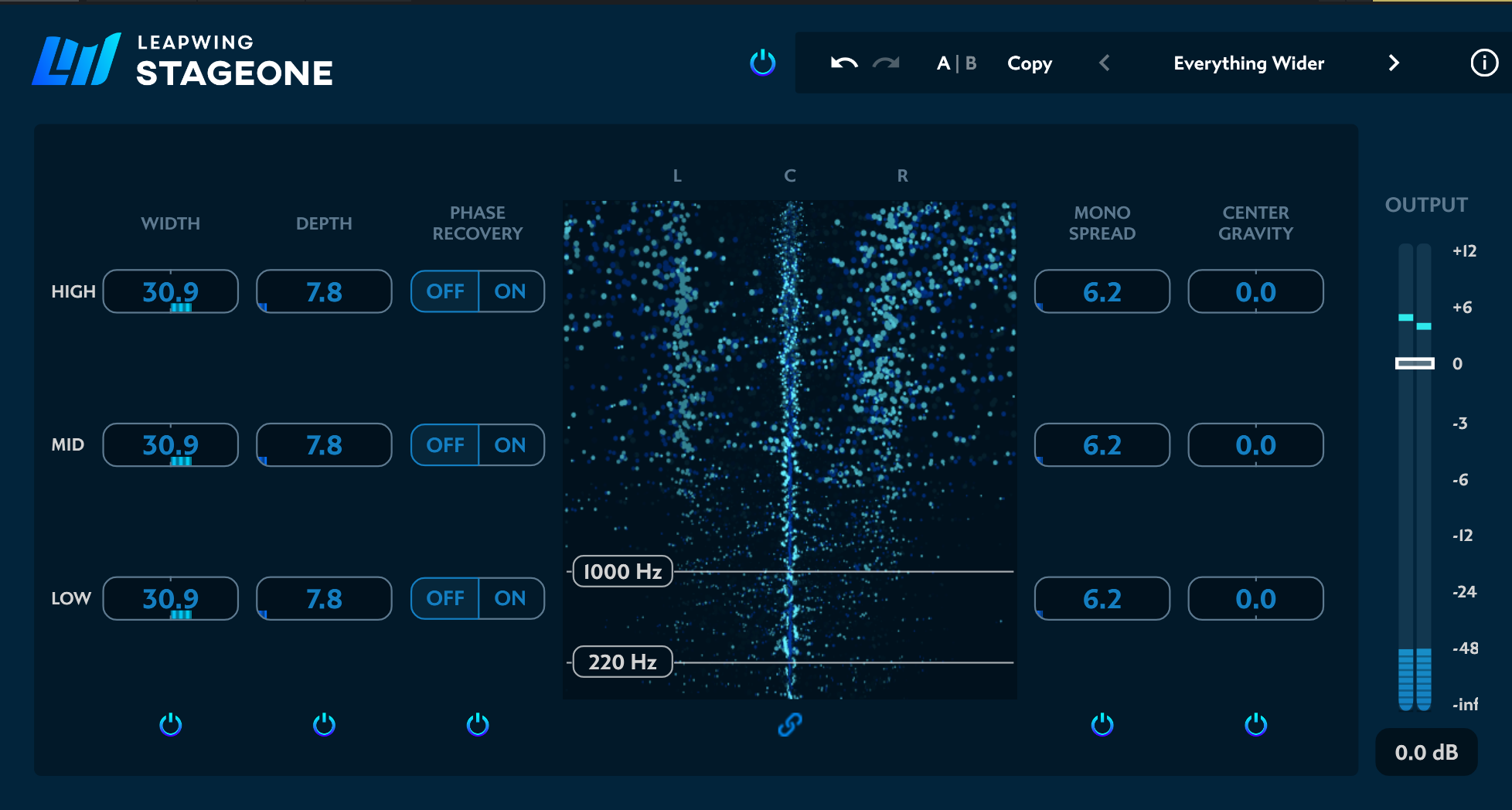Image resolution: width=1512 pixels, height=810 pixels.
Task: Click the -inf mark on output scale
Action: point(1465,704)
